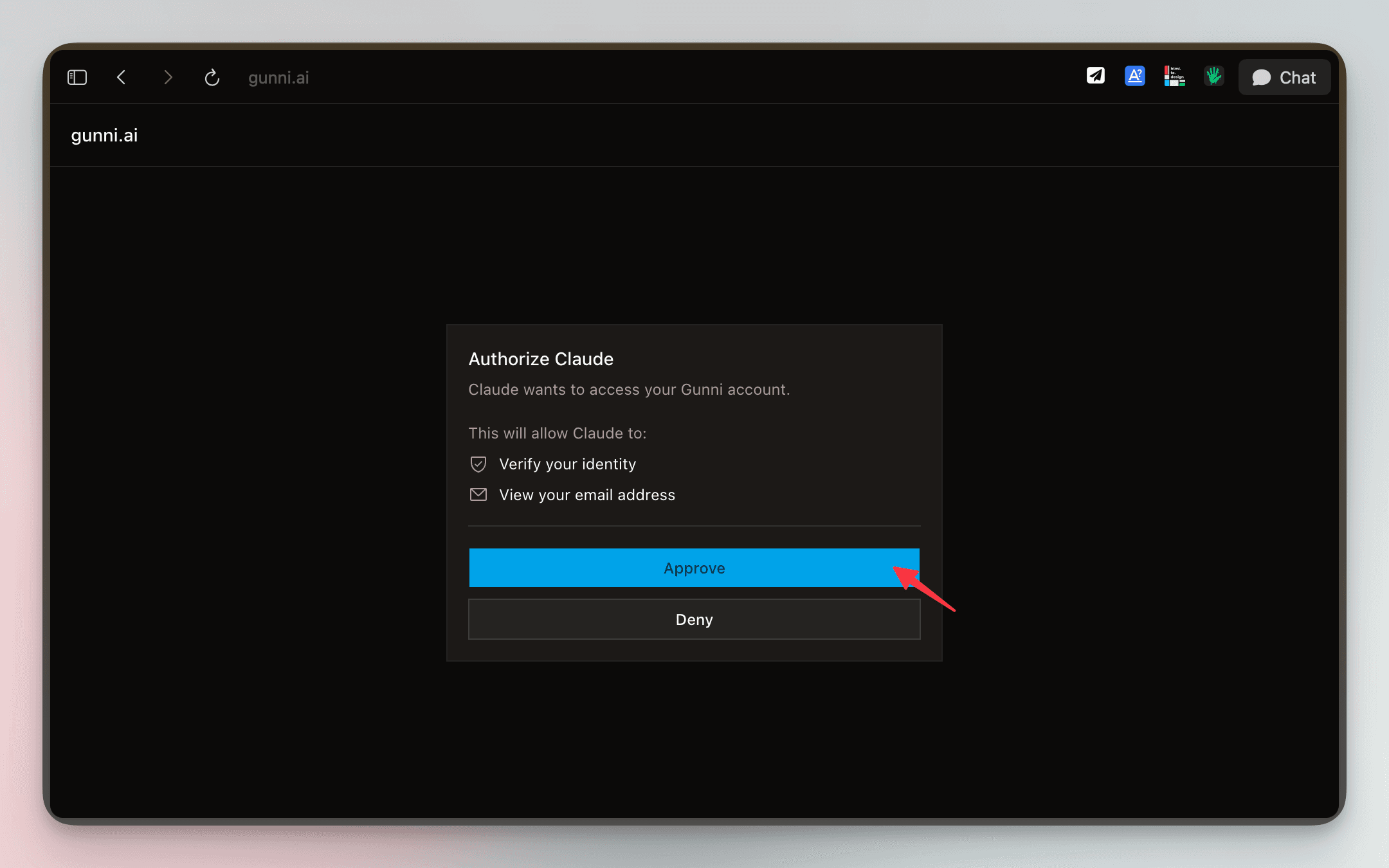Open the green hand extension icon
Image resolution: width=1389 pixels, height=868 pixels.
coord(1213,76)
